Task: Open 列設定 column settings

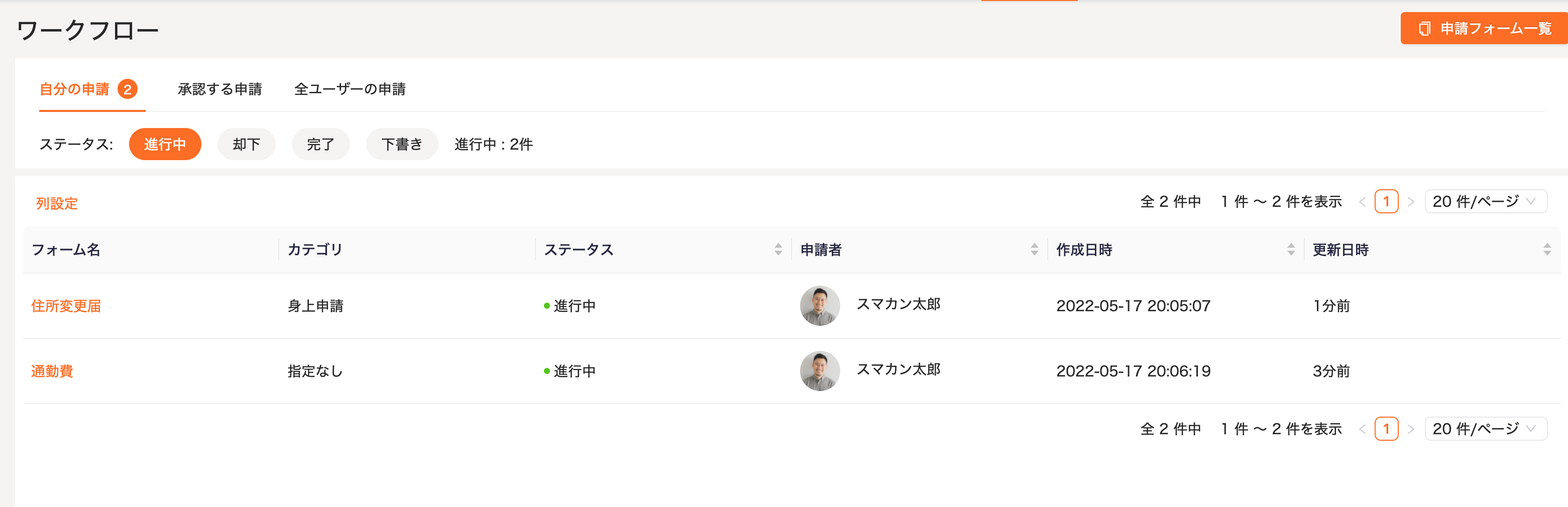Action: point(57,203)
